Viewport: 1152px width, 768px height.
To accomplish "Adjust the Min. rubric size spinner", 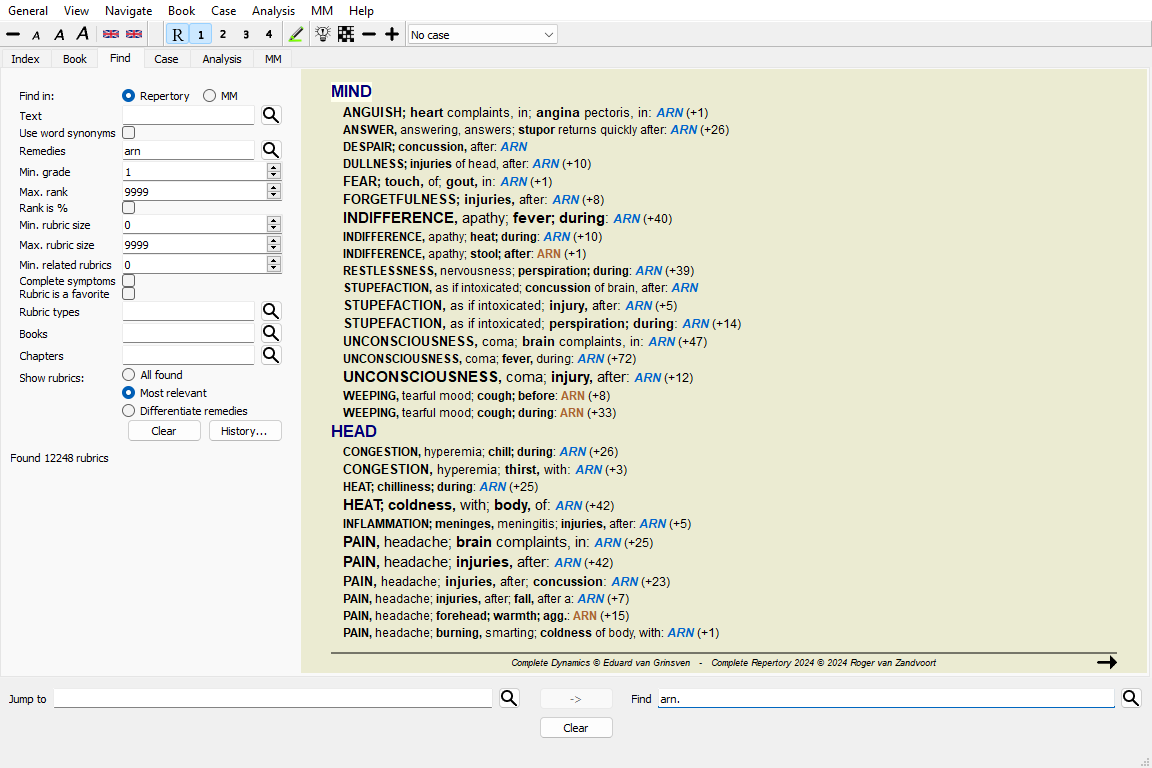I will point(274,224).
